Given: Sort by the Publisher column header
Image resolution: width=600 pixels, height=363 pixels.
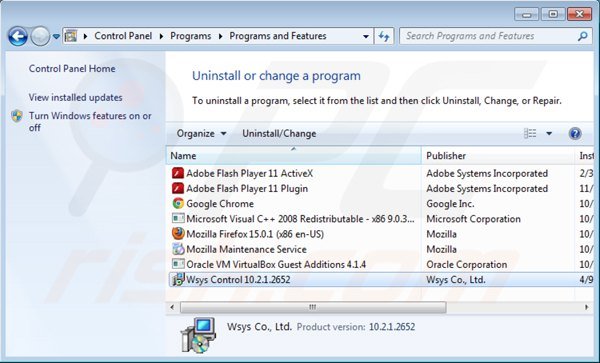Looking at the screenshot, I should tap(498, 156).
